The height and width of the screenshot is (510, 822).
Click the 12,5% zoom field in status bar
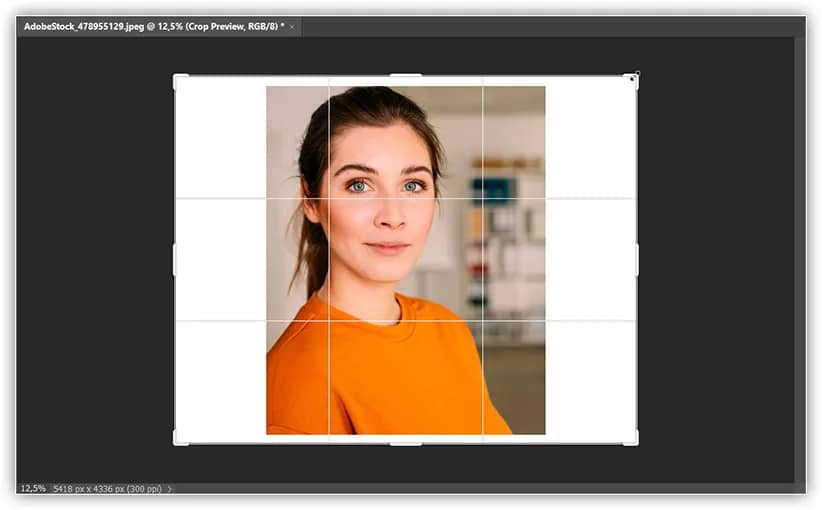point(33,489)
